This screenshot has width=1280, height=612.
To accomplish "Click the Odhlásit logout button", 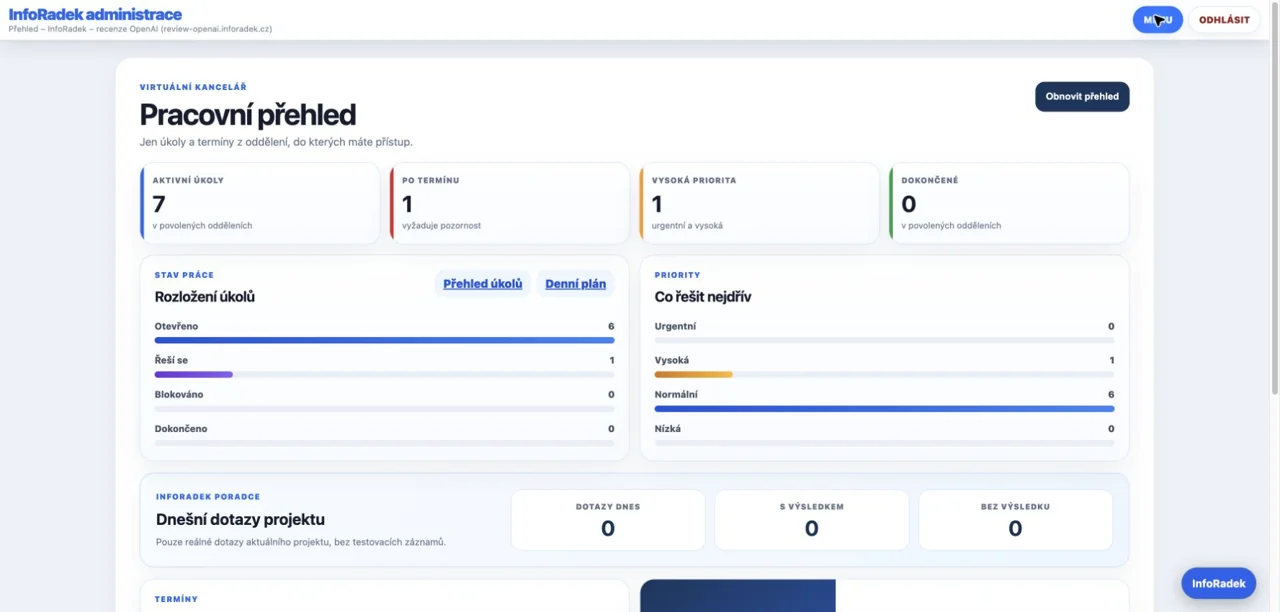I will [1224, 20].
